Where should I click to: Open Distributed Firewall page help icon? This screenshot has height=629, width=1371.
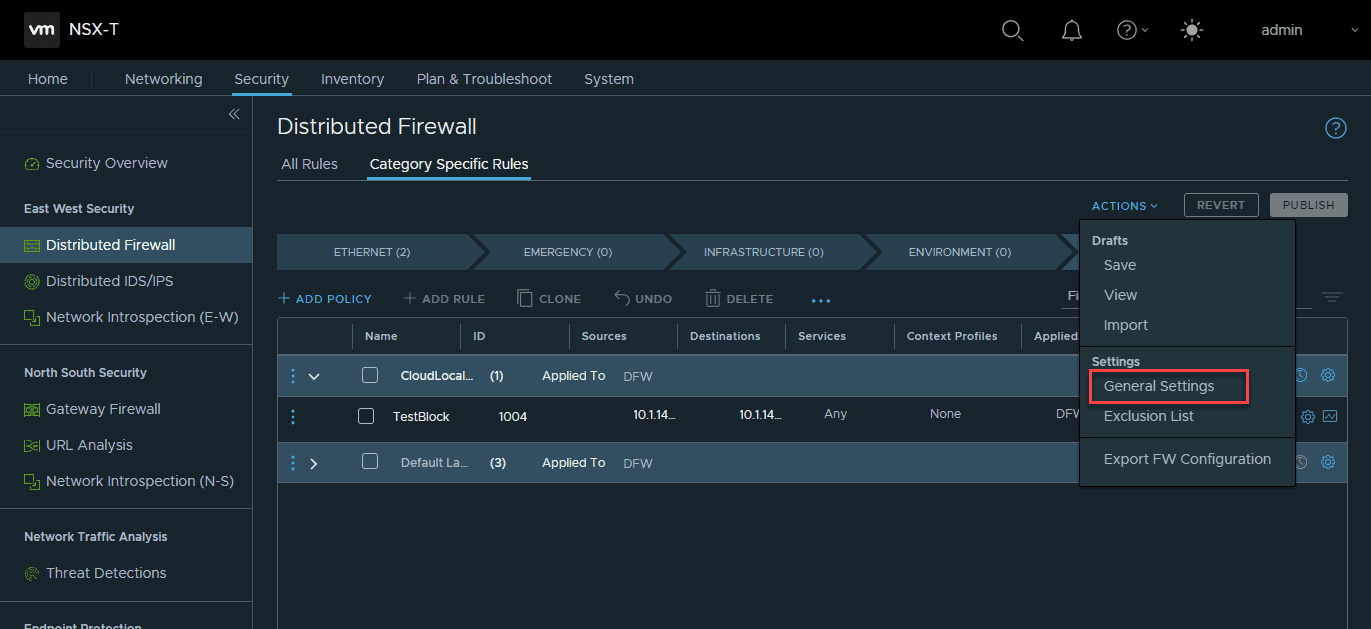[1335, 128]
